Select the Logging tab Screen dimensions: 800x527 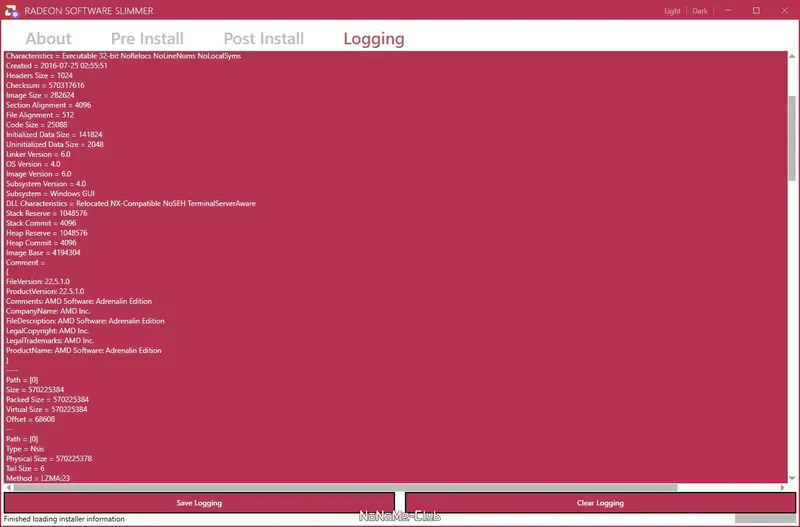point(373,39)
